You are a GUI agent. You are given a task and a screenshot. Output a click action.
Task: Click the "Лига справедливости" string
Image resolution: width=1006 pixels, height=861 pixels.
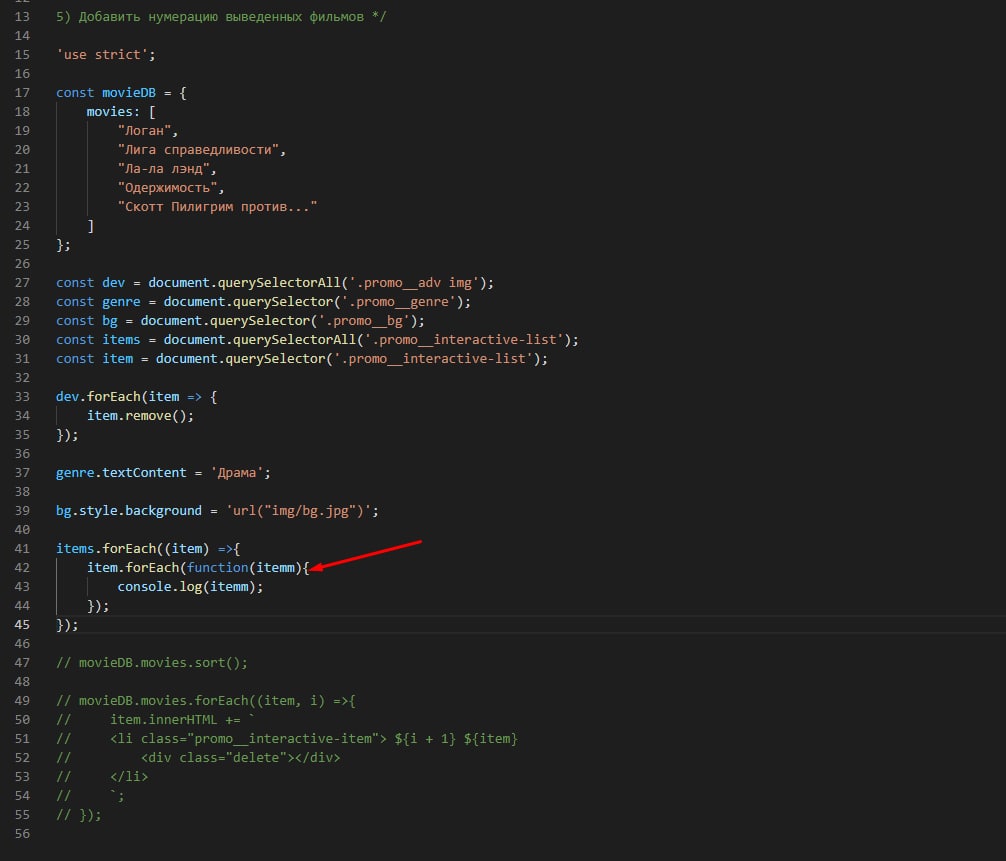[x=198, y=149]
